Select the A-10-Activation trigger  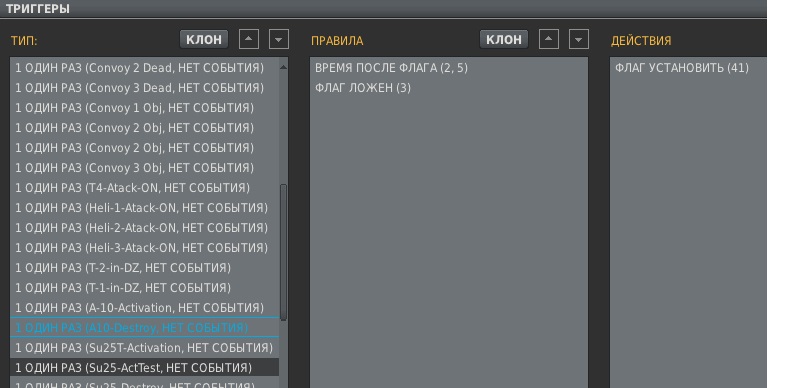point(144,308)
